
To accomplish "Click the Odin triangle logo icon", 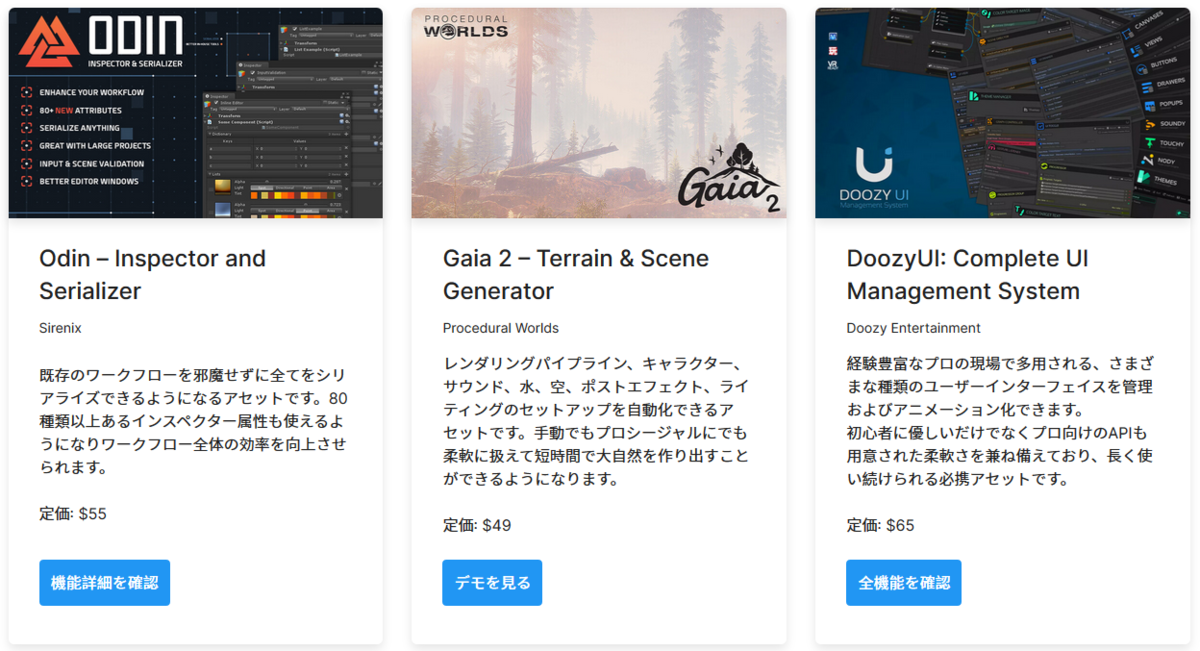I will coord(49,42).
